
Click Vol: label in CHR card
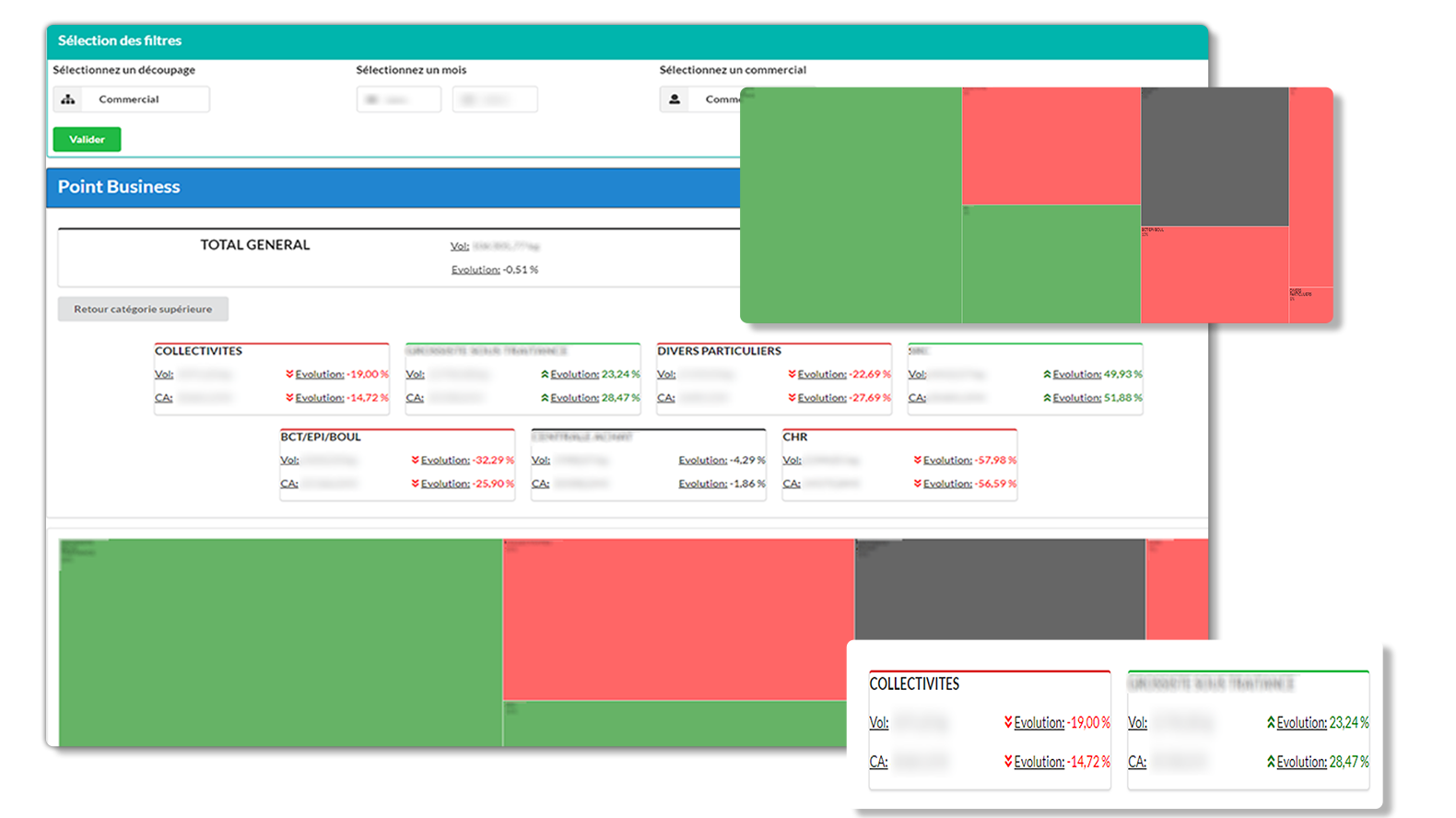792,460
